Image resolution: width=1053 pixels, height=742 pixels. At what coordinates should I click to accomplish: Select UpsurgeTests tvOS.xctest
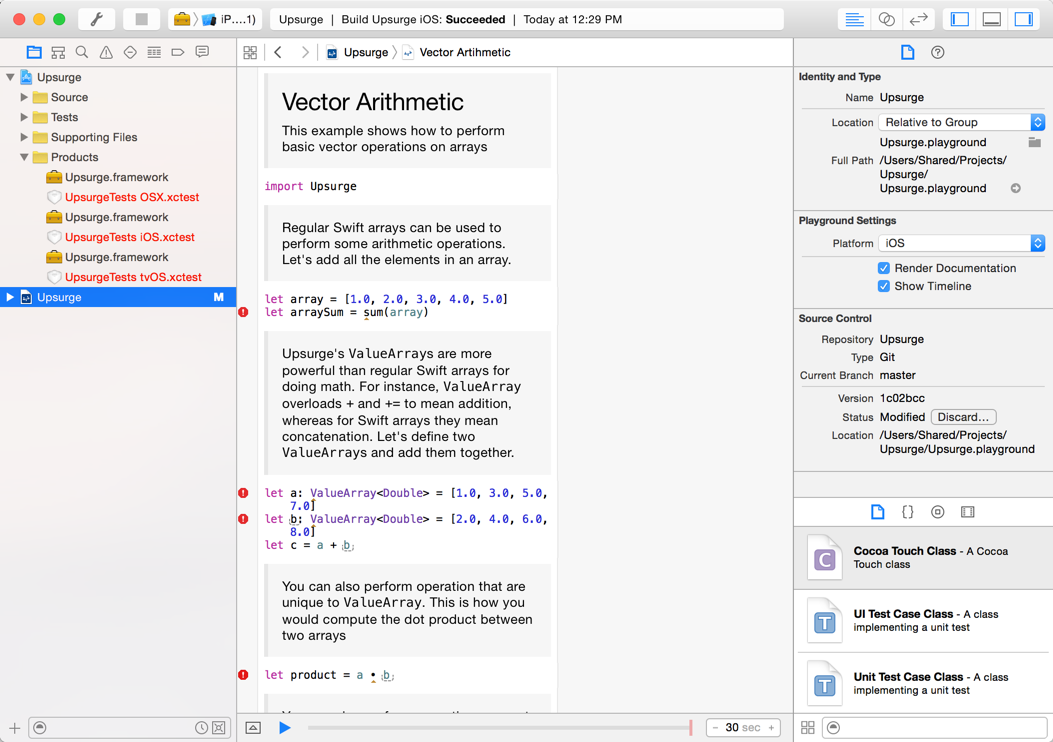(x=133, y=277)
